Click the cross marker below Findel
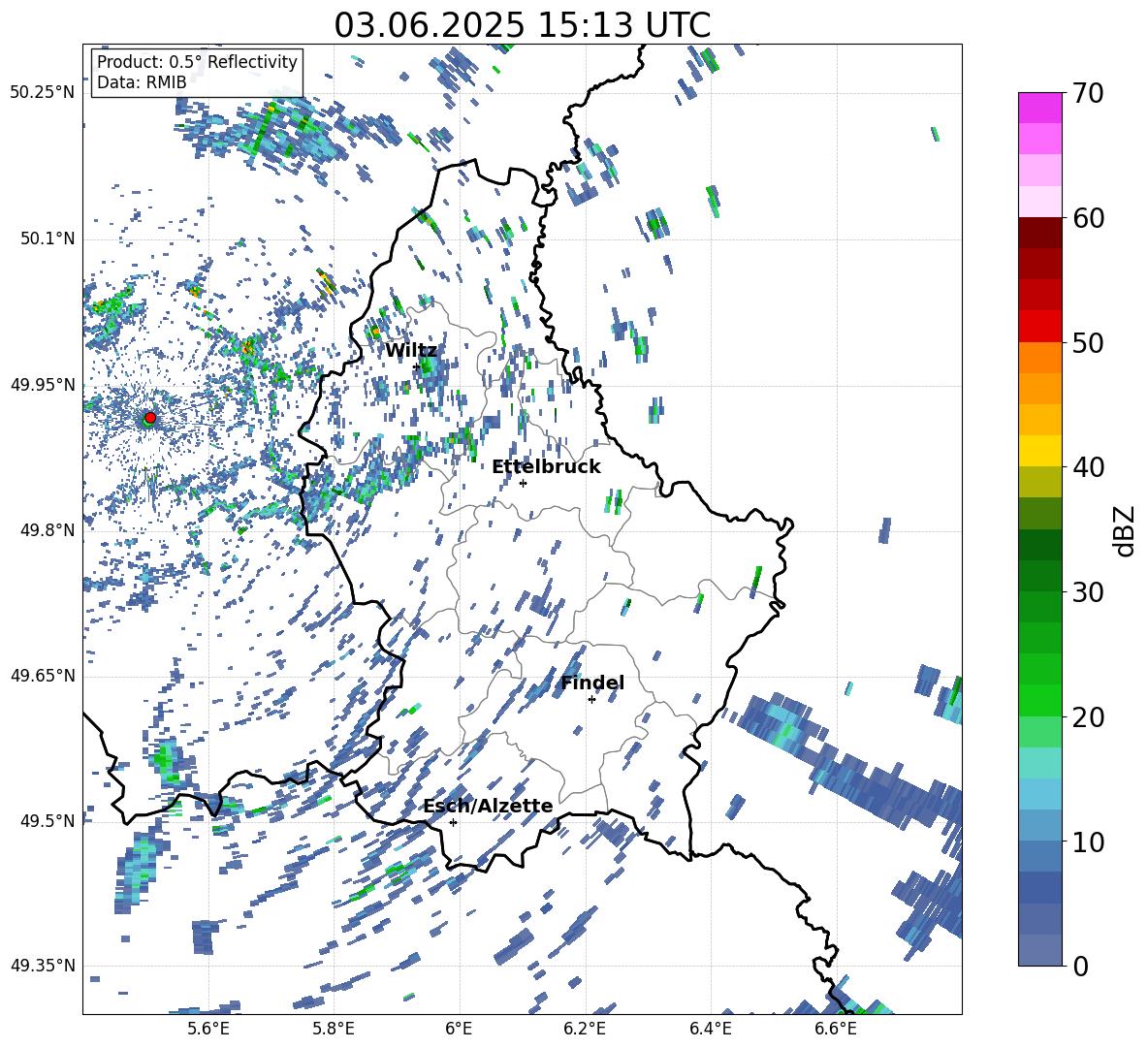Viewport: 1148px width, 1048px height. [x=591, y=700]
